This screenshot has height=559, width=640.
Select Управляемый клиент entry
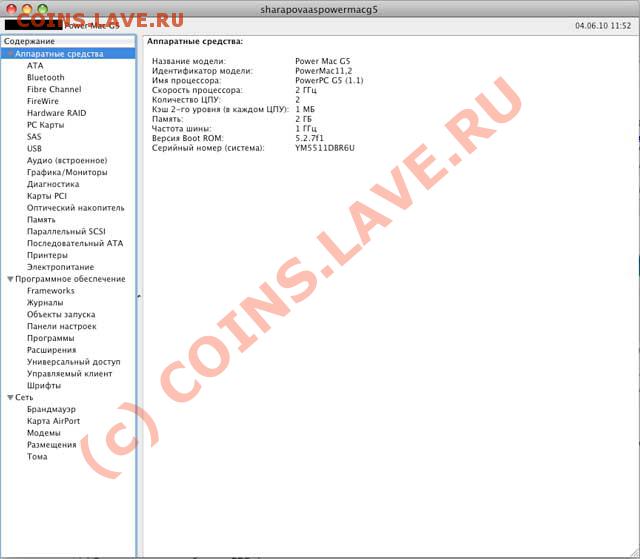pyautogui.click(x=69, y=374)
